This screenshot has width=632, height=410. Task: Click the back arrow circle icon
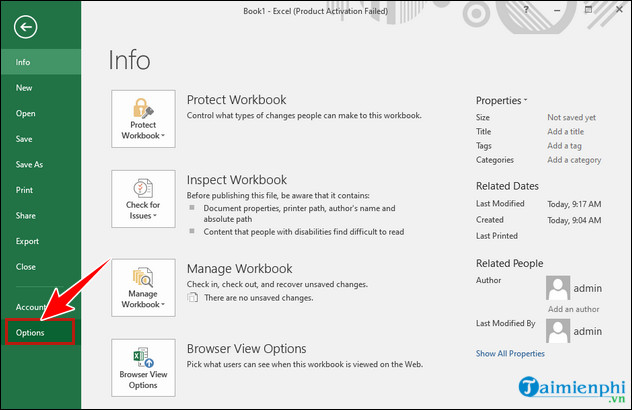coord(25,27)
